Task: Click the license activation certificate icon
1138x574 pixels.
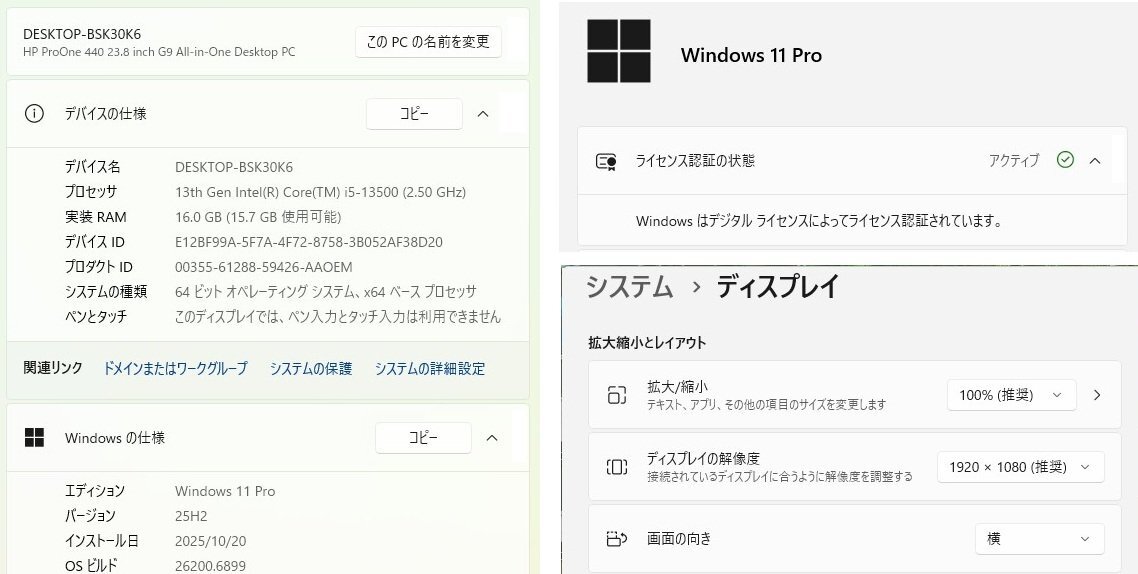Action: [x=606, y=161]
